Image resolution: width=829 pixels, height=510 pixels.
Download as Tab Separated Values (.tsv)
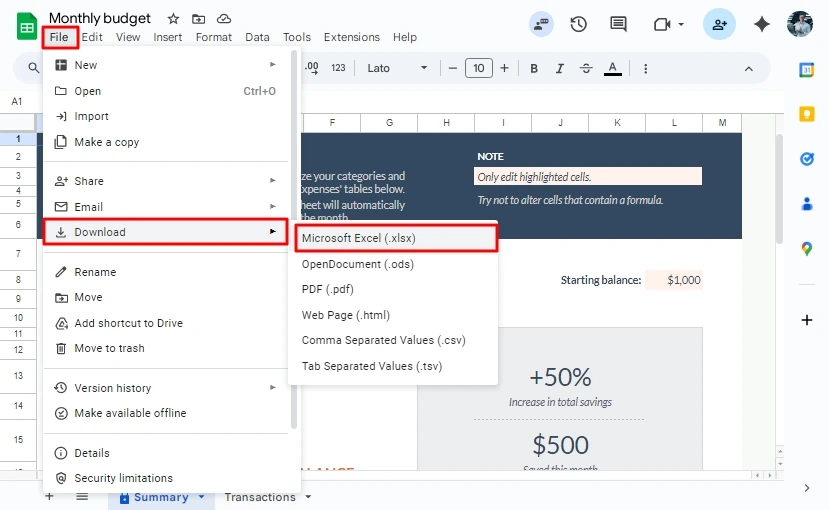392,366
